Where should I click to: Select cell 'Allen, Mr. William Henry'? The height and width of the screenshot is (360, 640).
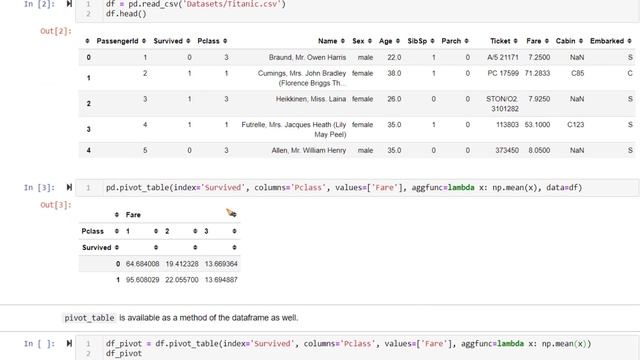[309, 151]
